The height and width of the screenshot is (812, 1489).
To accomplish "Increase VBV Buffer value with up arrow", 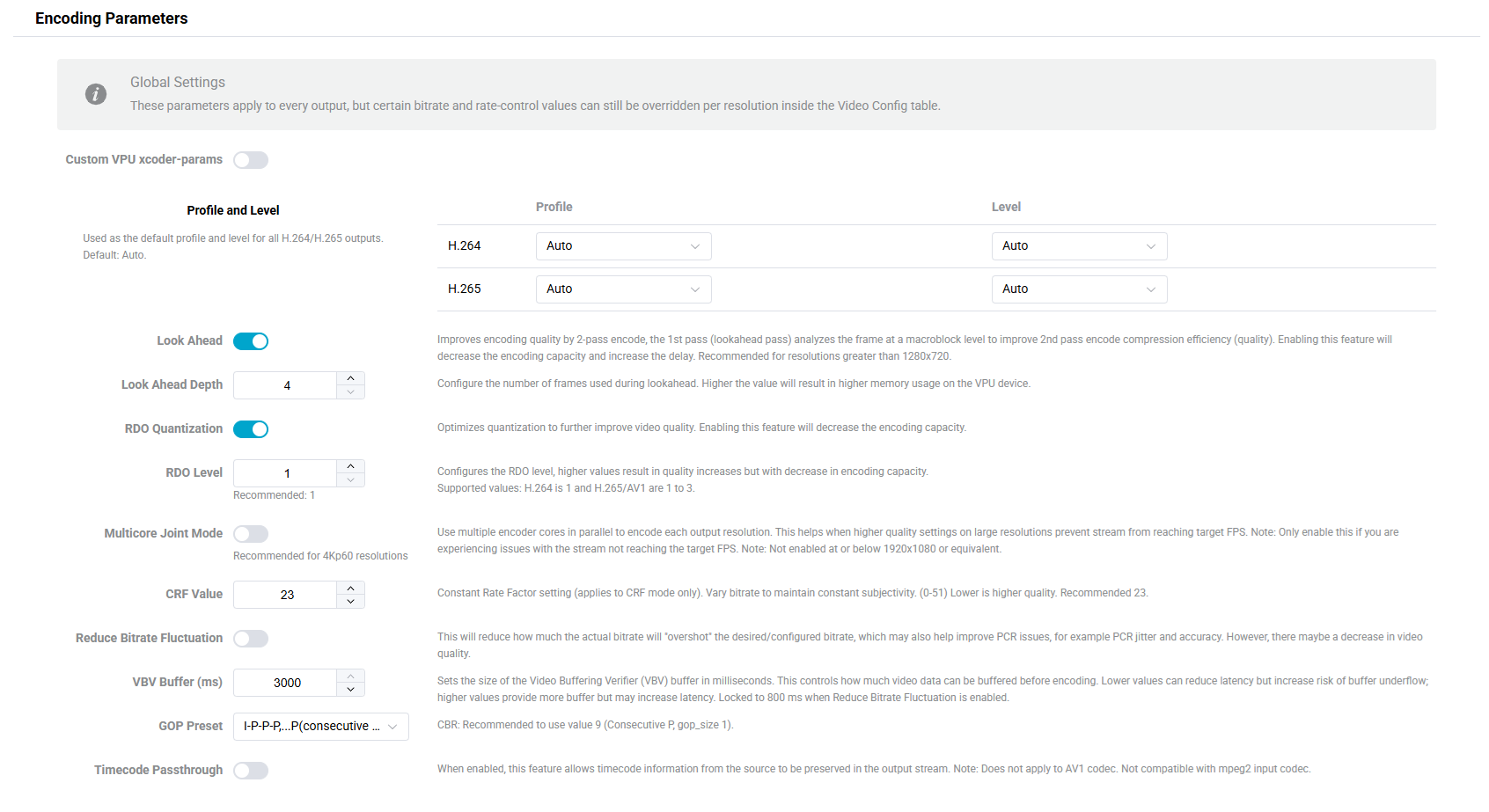I will (x=350, y=676).
